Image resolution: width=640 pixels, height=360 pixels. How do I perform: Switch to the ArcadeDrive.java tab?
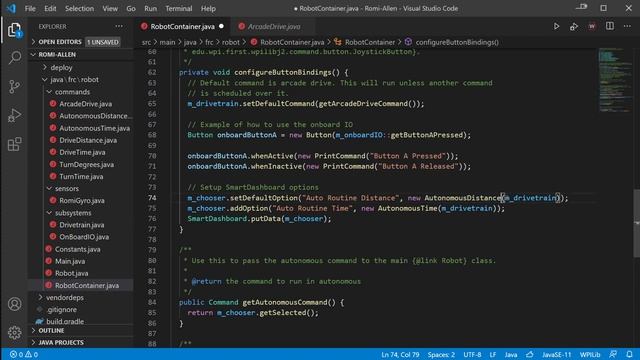[x=274, y=27]
